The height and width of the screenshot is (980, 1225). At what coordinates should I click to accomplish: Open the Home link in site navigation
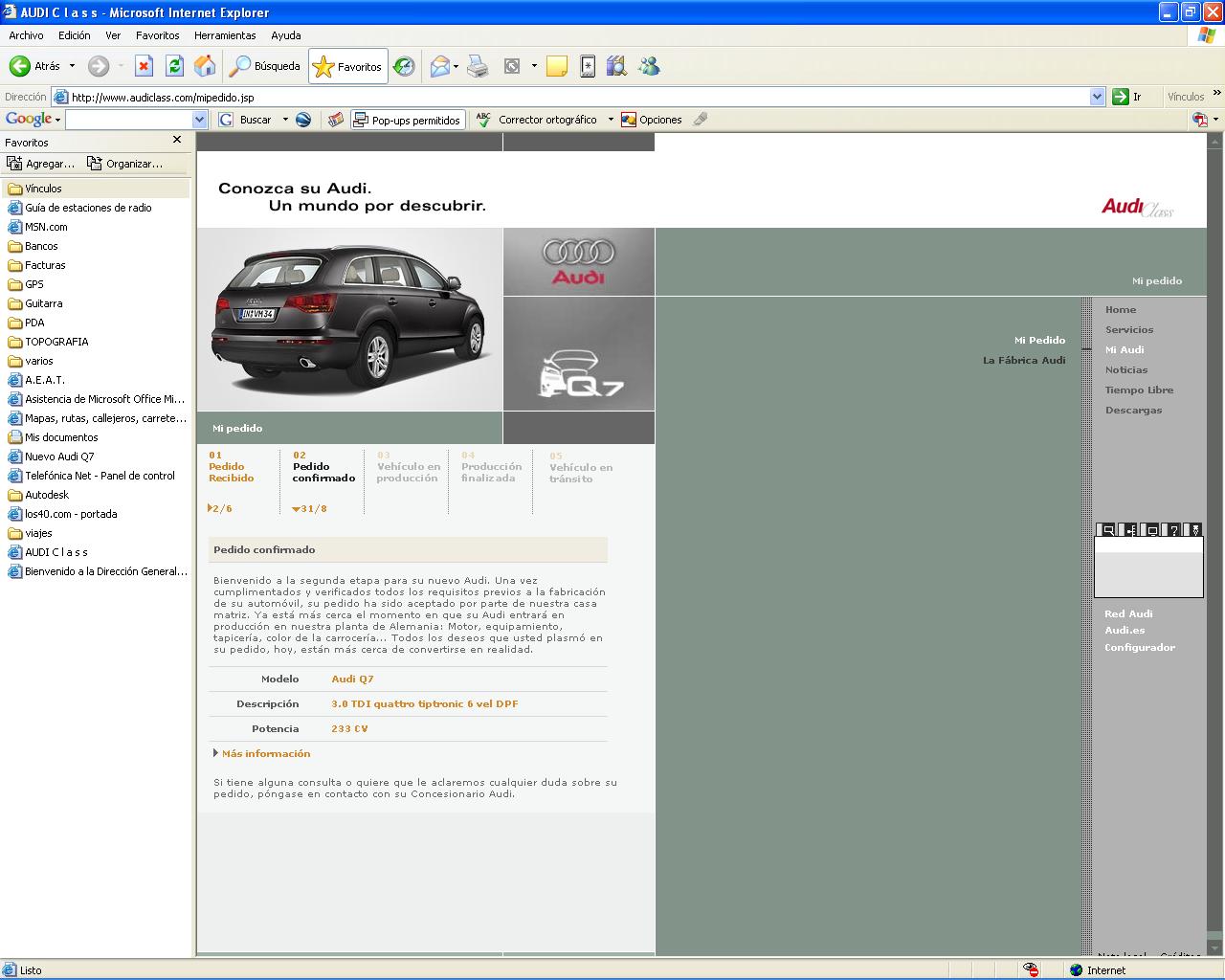pyautogui.click(x=1121, y=309)
